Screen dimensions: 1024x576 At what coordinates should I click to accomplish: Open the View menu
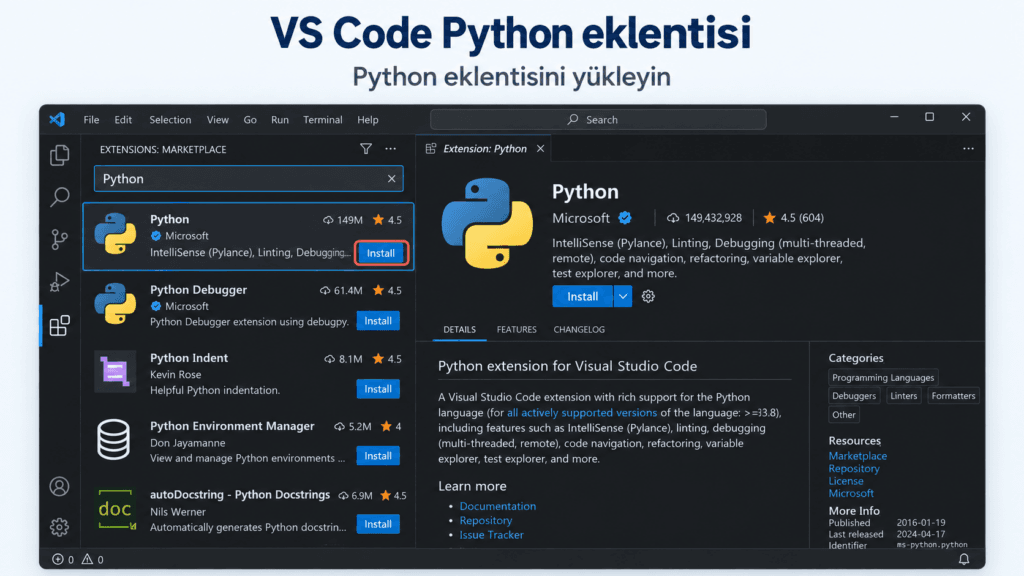[217, 120]
